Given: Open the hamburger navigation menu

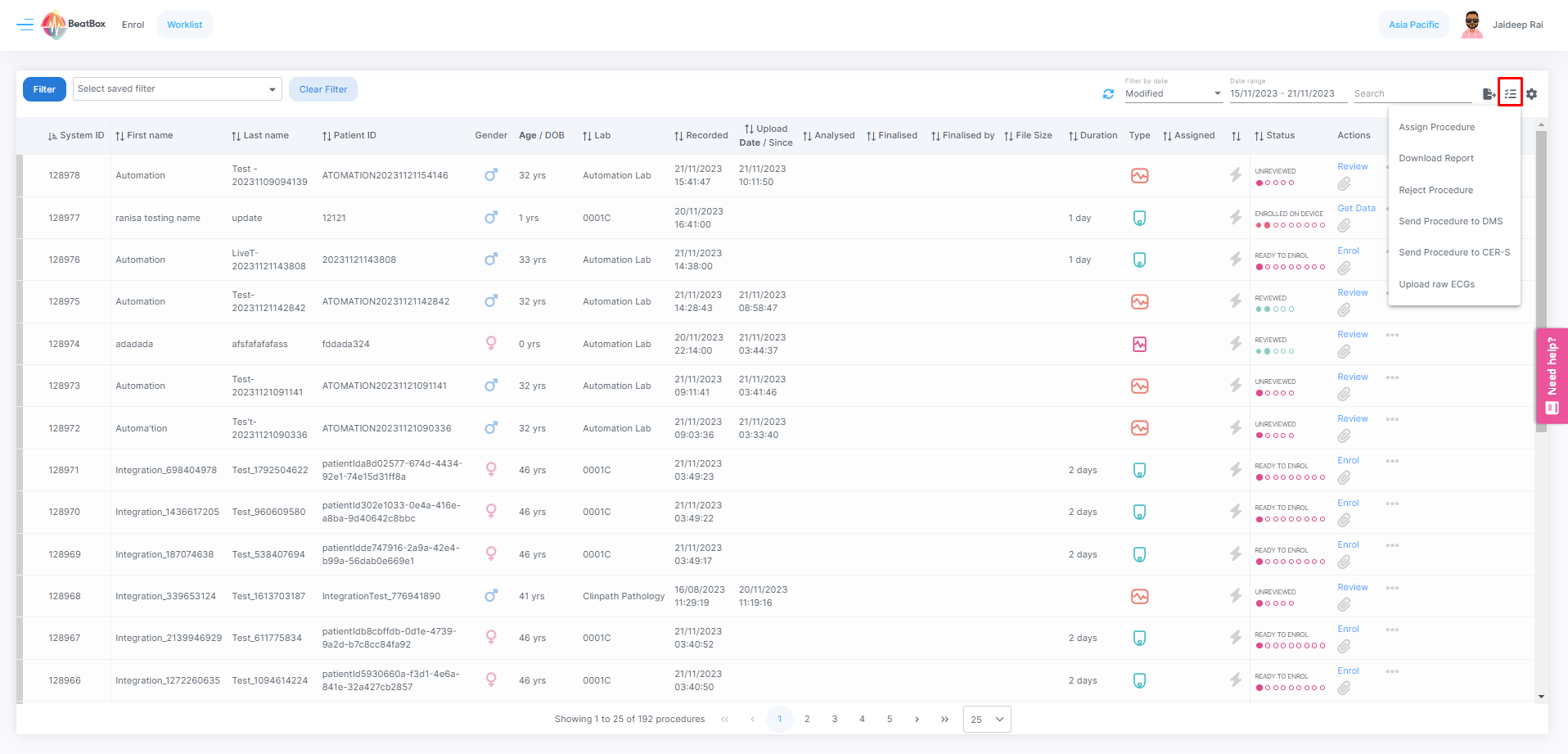Looking at the screenshot, I should pos(25,25).
